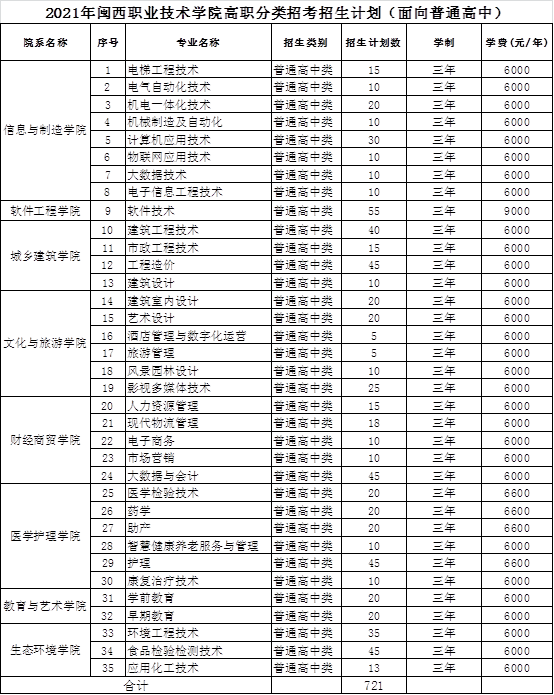Select the 酒店管理与数字化运营 cell

198,336
